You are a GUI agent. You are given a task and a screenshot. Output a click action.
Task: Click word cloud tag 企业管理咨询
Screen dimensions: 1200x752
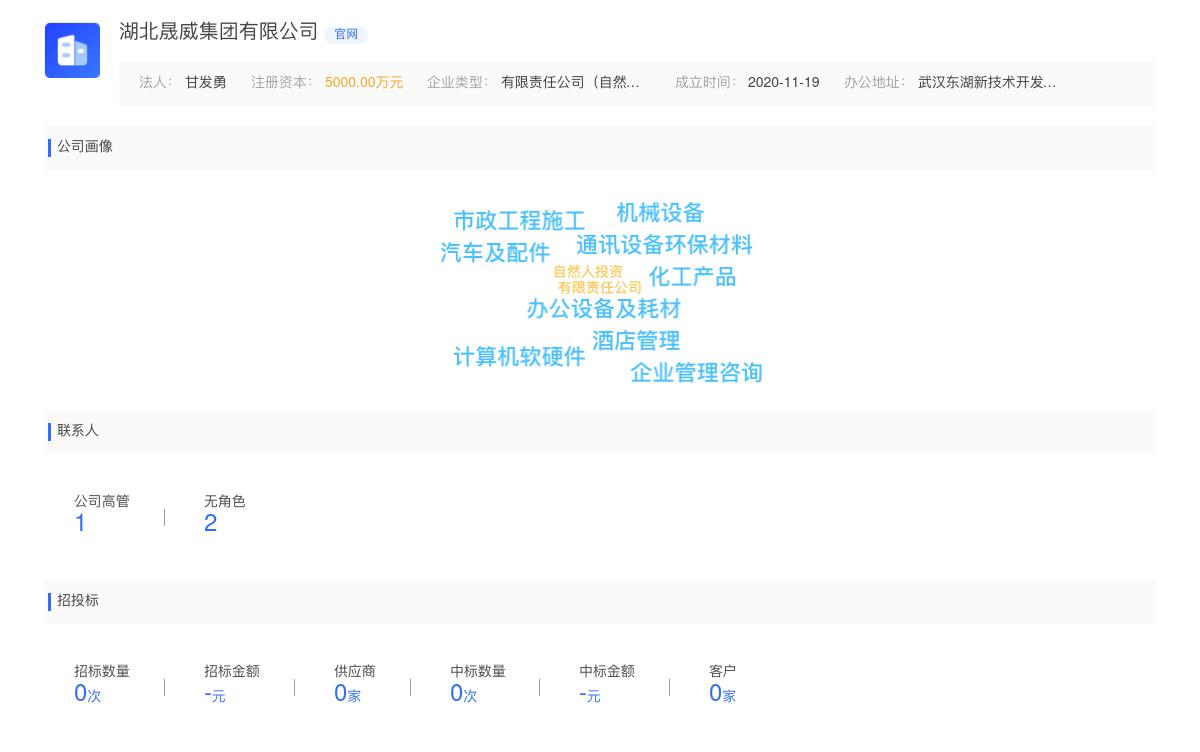click(696, 373)
